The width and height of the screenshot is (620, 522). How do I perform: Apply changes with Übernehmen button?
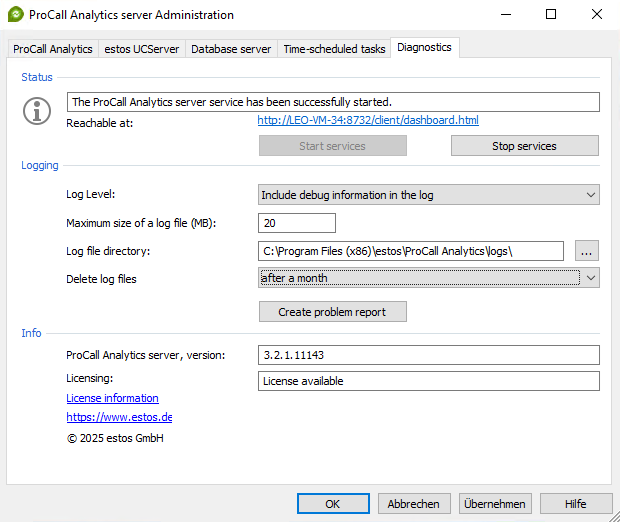point(495,504)
